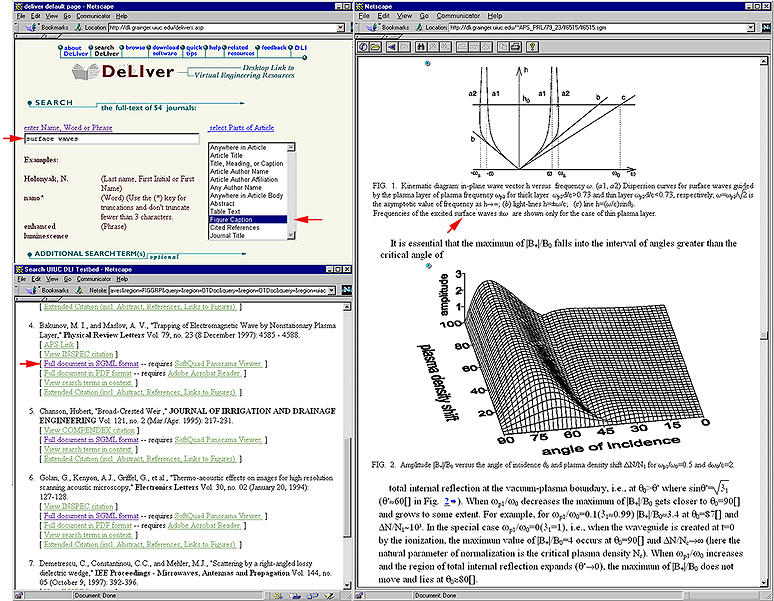Click the 'DLI' navigation link
This screenshot has height=601, width=774.
click(x=301, y=47)
